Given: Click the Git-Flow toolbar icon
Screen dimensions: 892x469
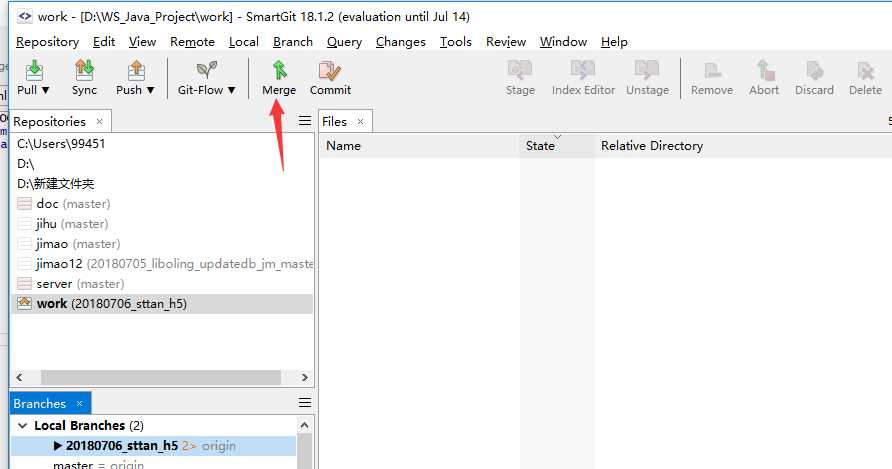Looking at the screenshot, I should click(x=206, y=71).
